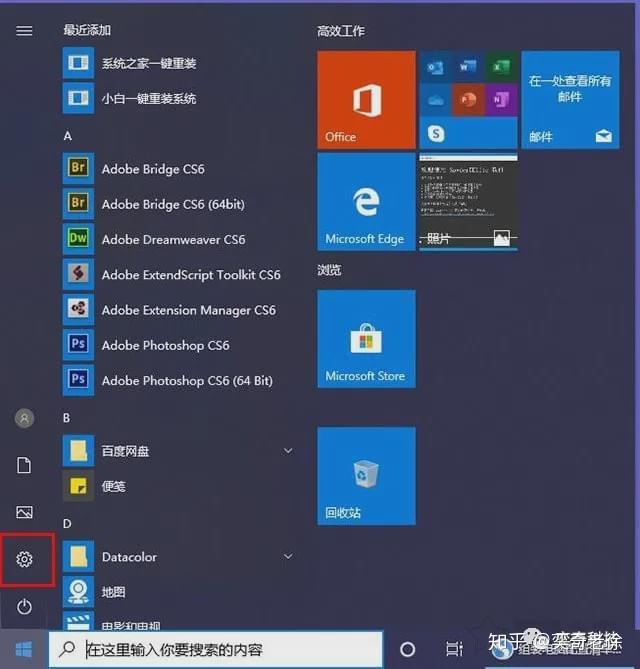Open Skype in the Office apps tile
Screen dimensions: 640x669
(x=436, y=134)
